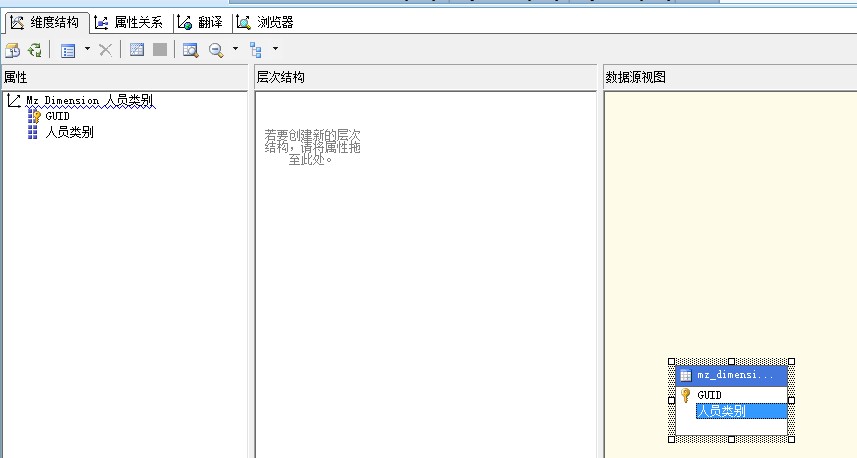This screenshot has height=458, width=857.
Task: Click the diagram layout tree icon
Action: pos(256,50)
